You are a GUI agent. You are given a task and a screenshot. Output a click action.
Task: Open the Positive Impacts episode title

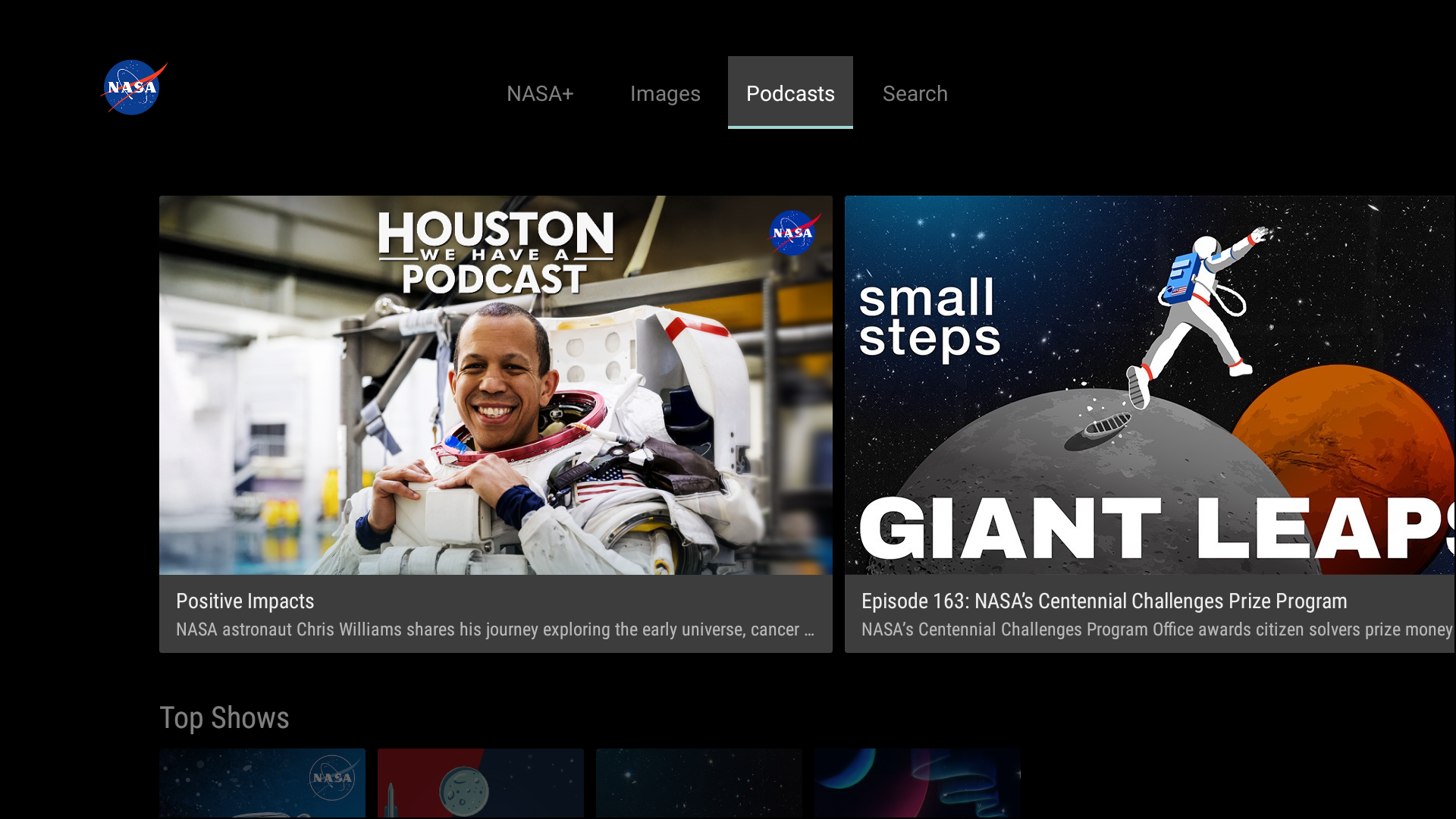click(x=245, y=601)
